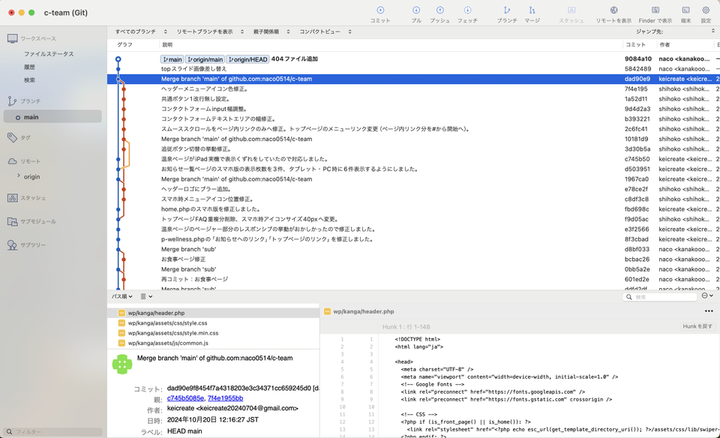
Task: Select ファイルステータス in the sidebar
Action: coord(47,52)
